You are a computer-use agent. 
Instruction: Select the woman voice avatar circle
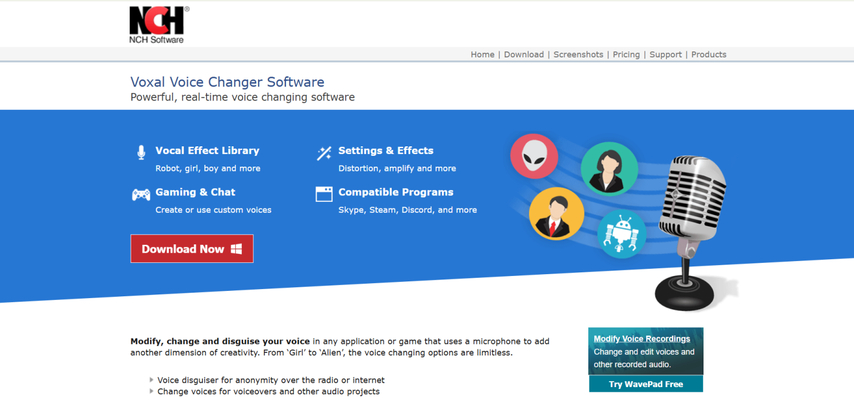pos(609,168)
